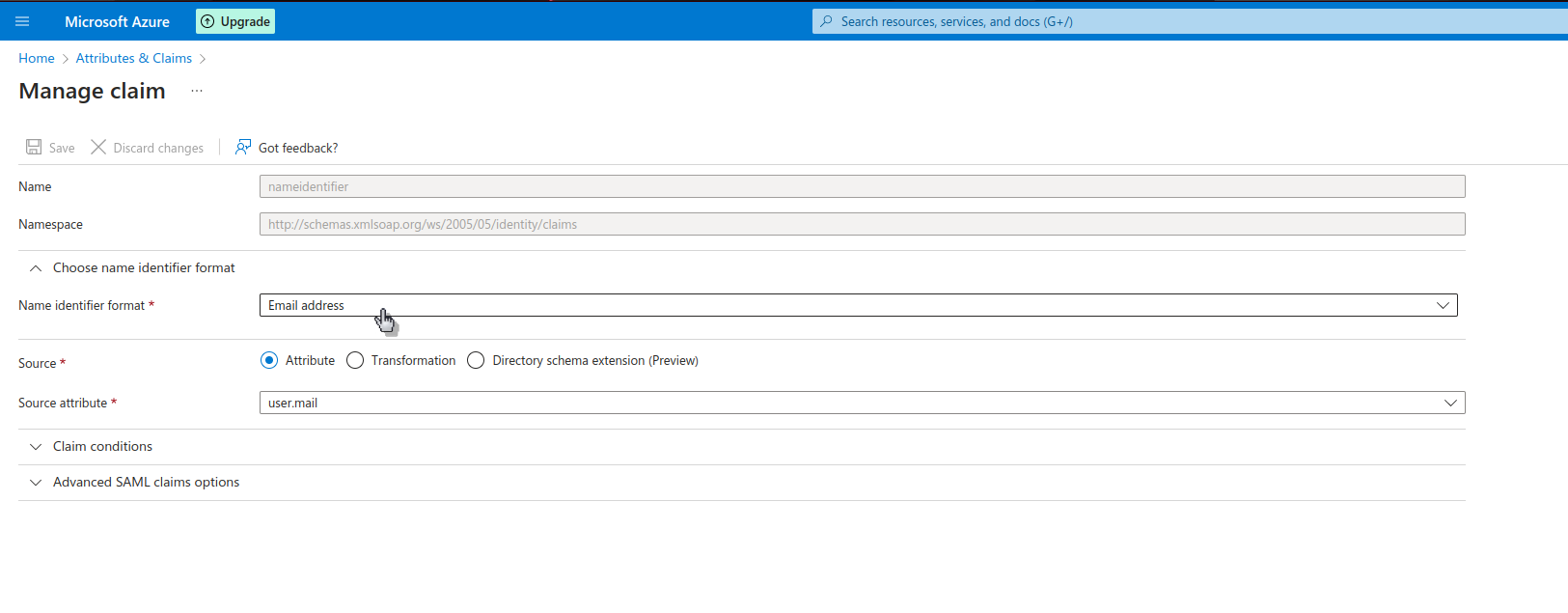The image size is (1568, 613).
Task: Collapse Choose name identifier format section
Action: click(x=132, y=267)
